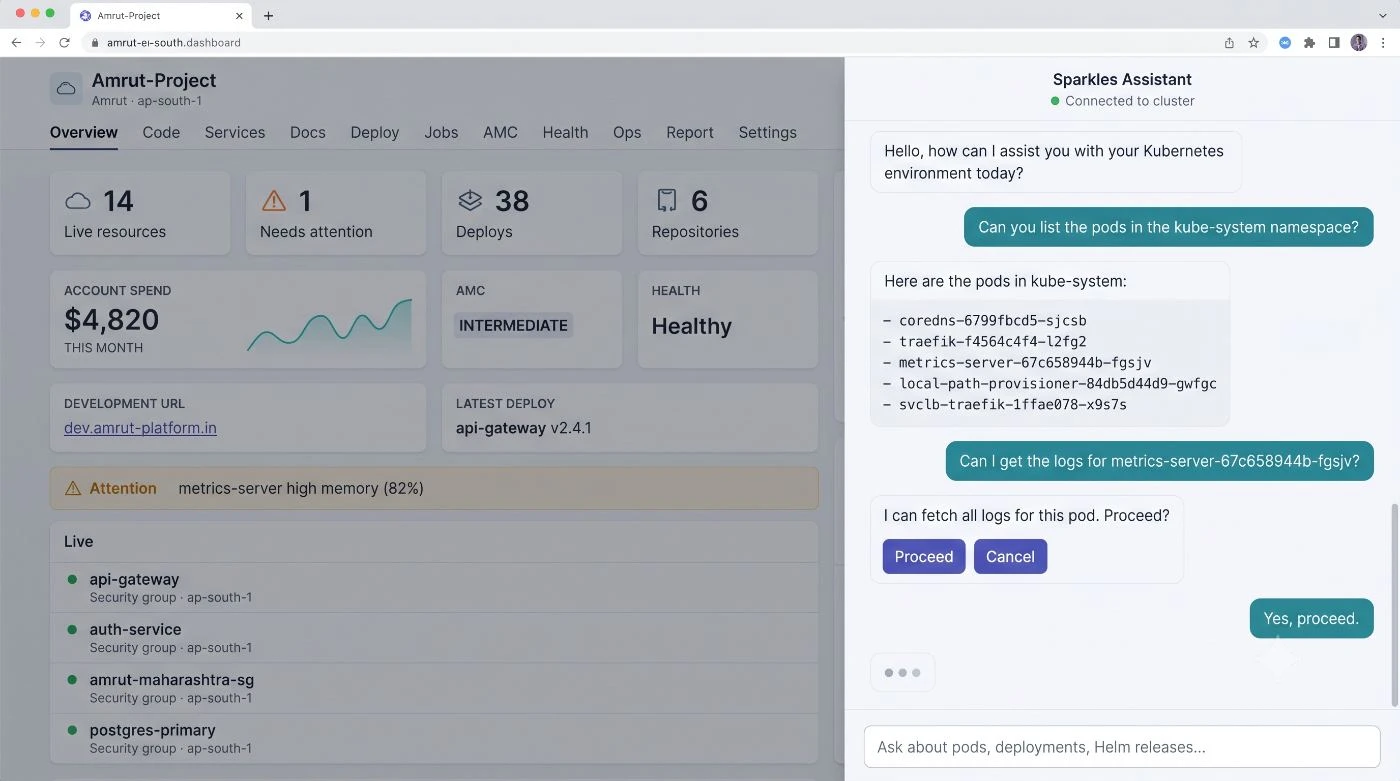Open a new browser tab
Viewport: 1400px width, 781px height.
tap(268, 16)
